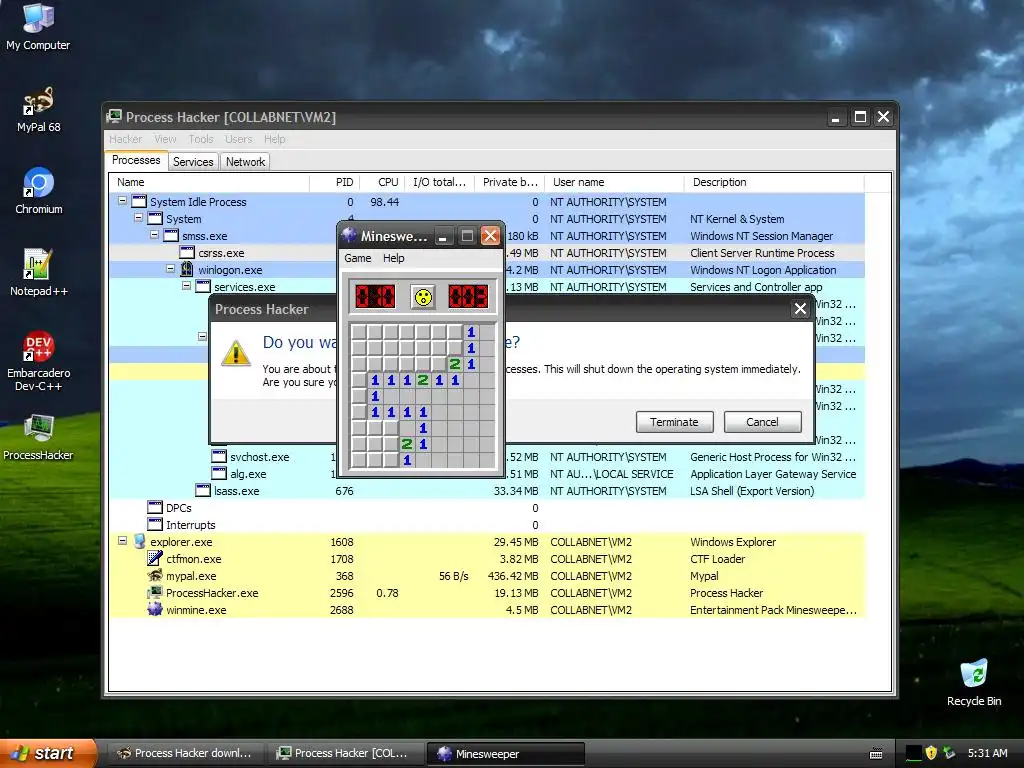Click the Process Hacker tray graph icon
The width and height of the screenshot is (1024, 768).
click(914, 753)
